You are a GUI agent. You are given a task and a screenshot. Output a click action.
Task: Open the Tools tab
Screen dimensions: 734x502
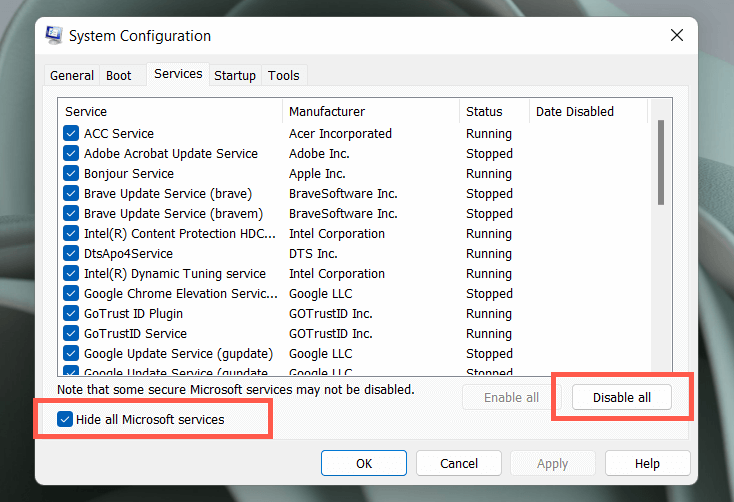point(283,75)
